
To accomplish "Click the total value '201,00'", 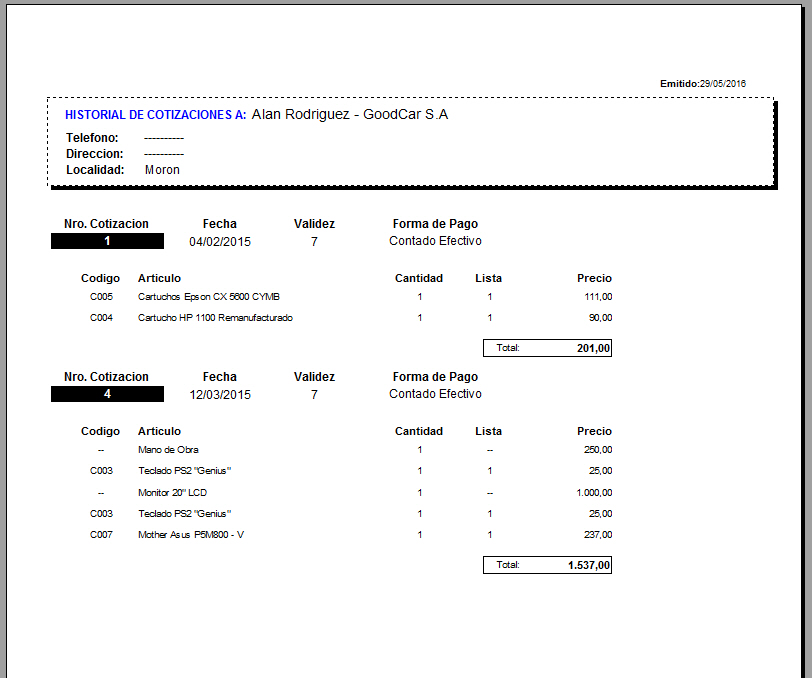I will [593, 348].
